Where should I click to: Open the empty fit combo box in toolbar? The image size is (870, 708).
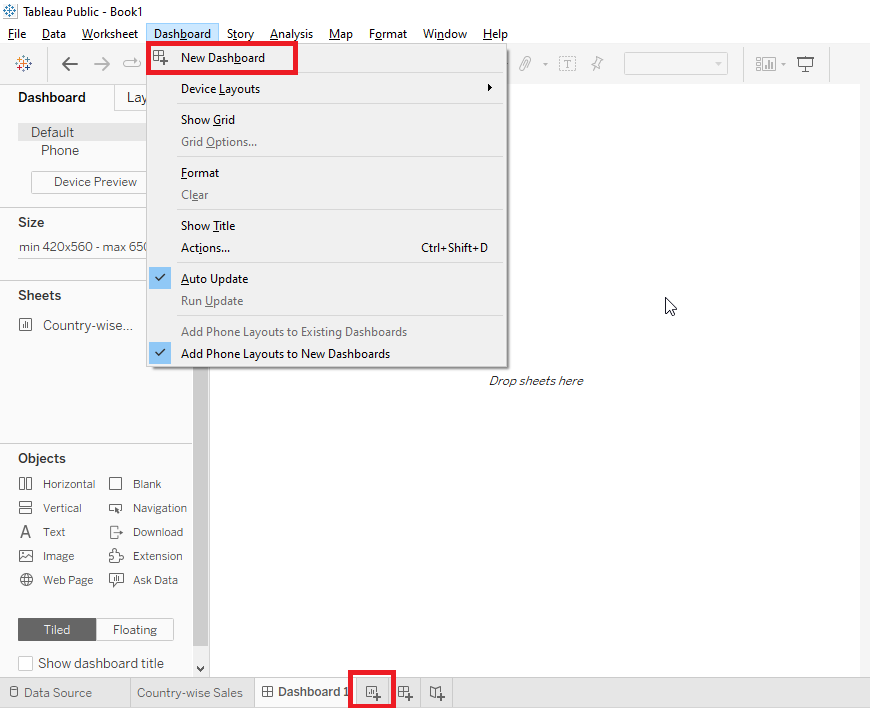coord(676,64)
